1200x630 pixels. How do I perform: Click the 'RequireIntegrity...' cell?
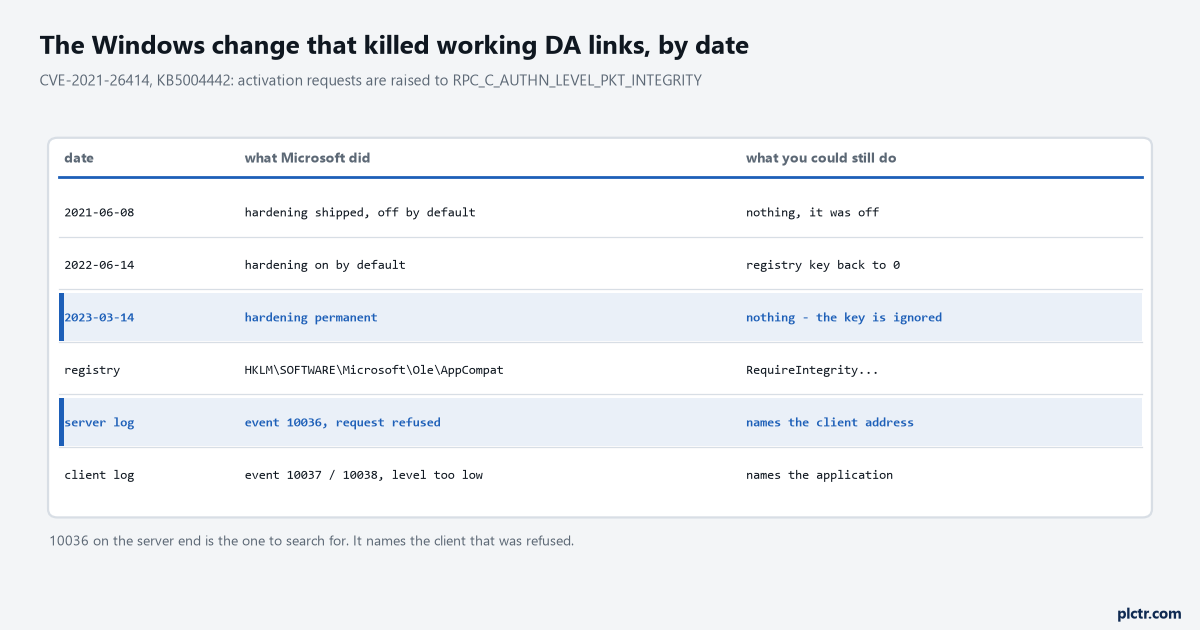click(x=813, y=370)
